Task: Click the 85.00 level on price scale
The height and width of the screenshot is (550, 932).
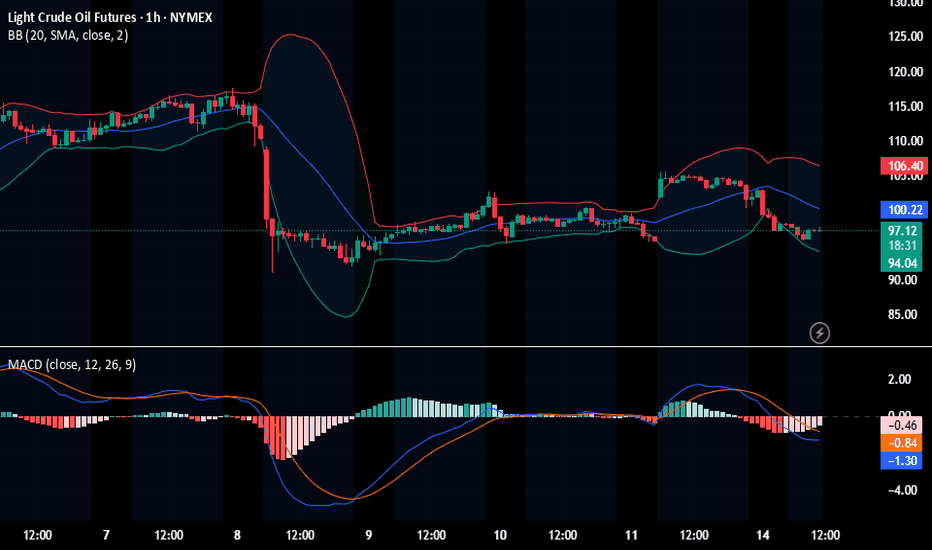Action: coord(902,315)
